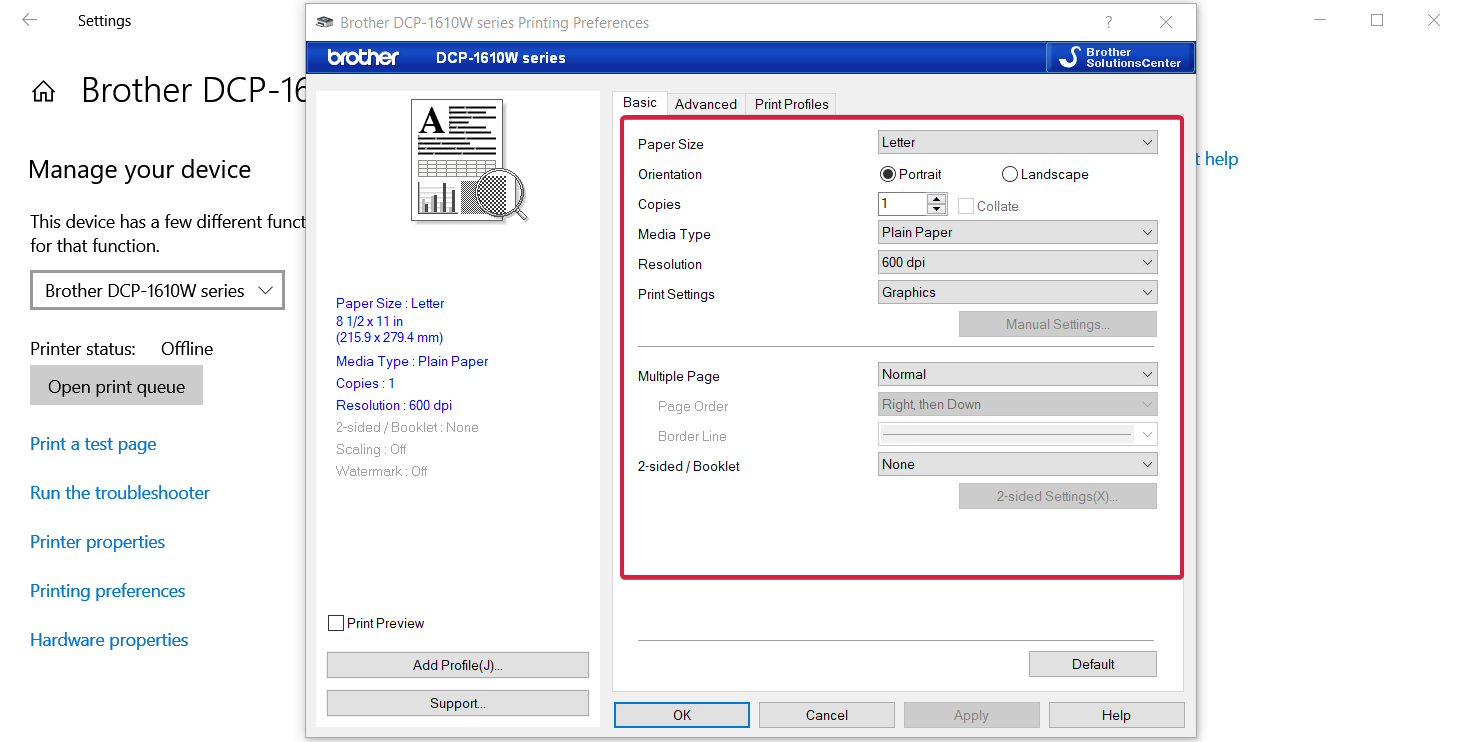
Task: Click Open print queue in Settings
Action: (x=116, y=386)
